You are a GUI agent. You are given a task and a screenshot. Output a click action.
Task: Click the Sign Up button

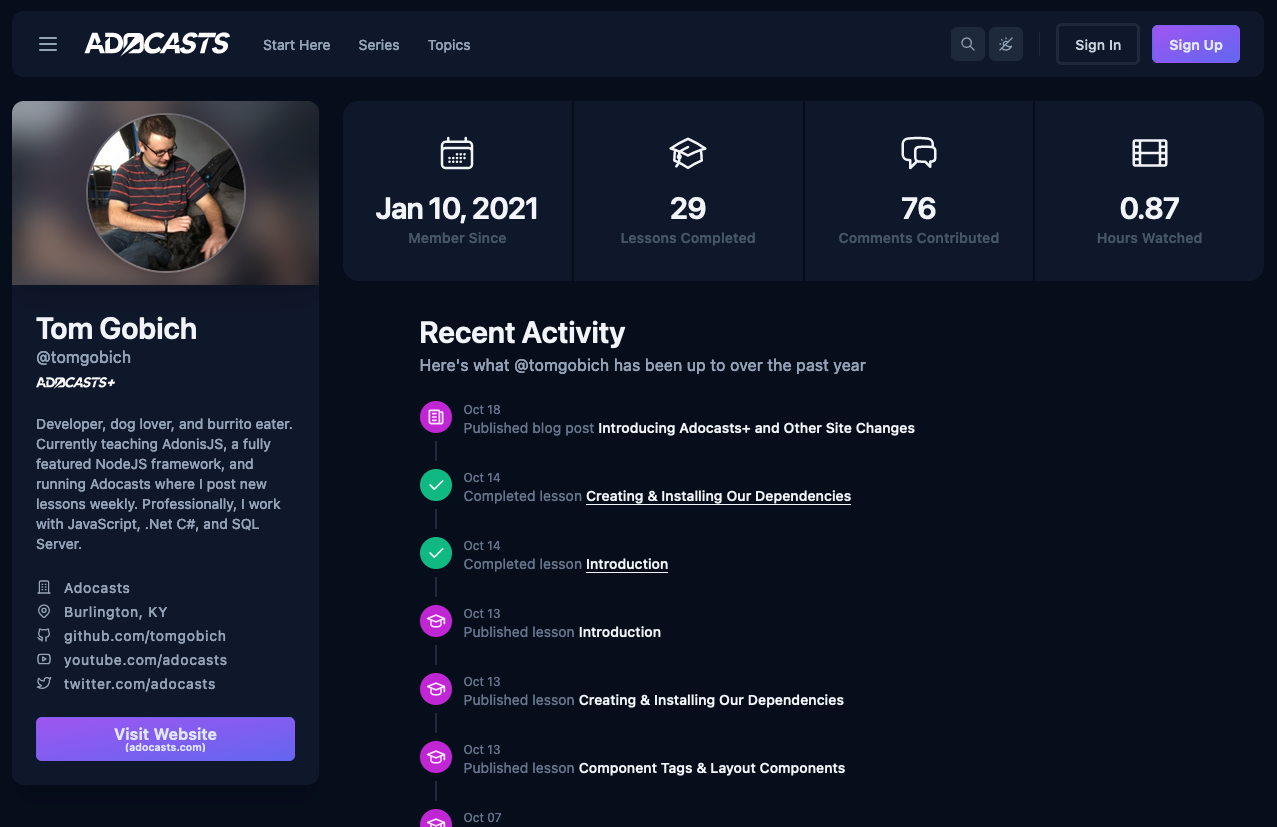(x=1196, y=44)
